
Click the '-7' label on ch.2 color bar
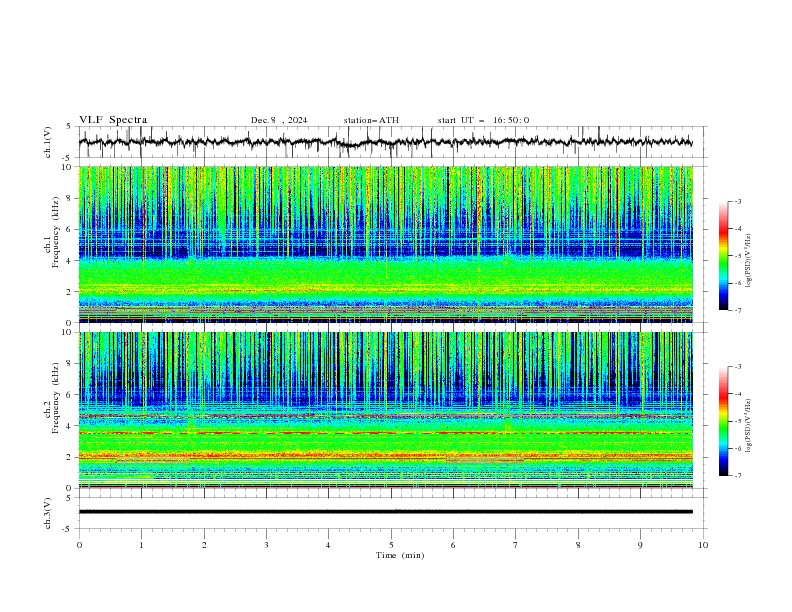738,475
